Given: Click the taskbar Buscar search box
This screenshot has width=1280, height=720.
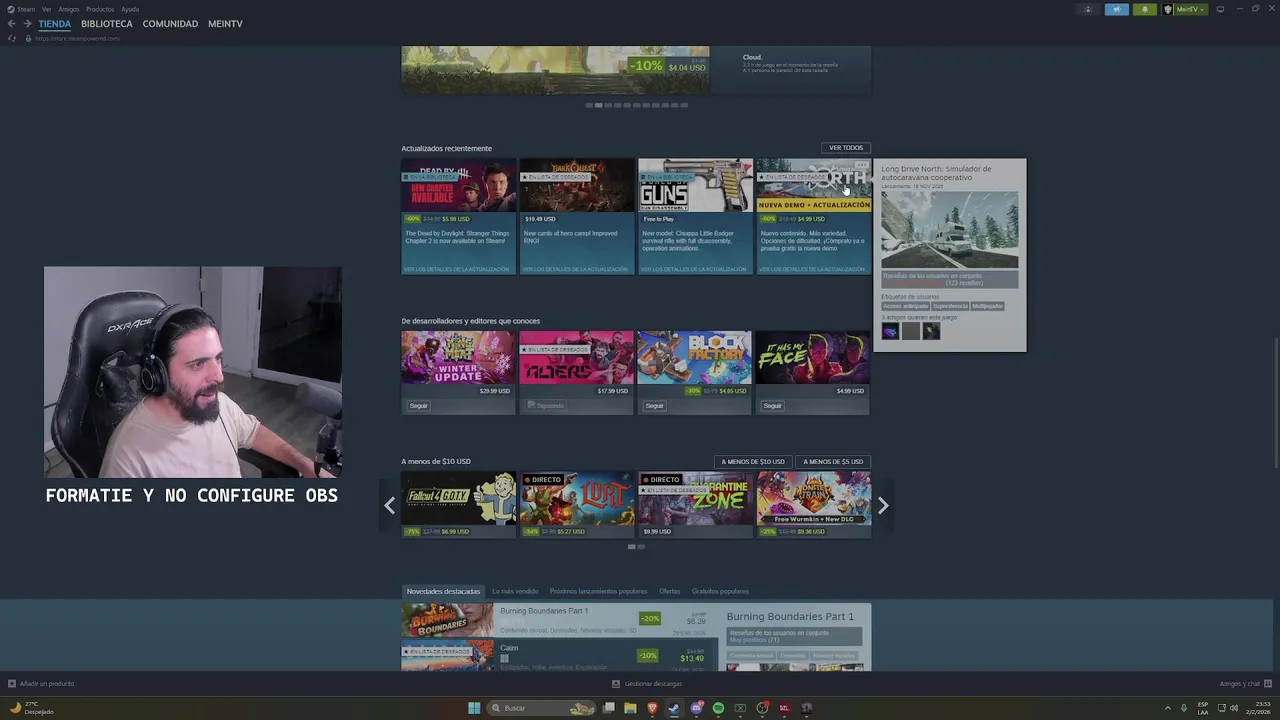Looking at the screenshot, I should (x=541, y=708).
